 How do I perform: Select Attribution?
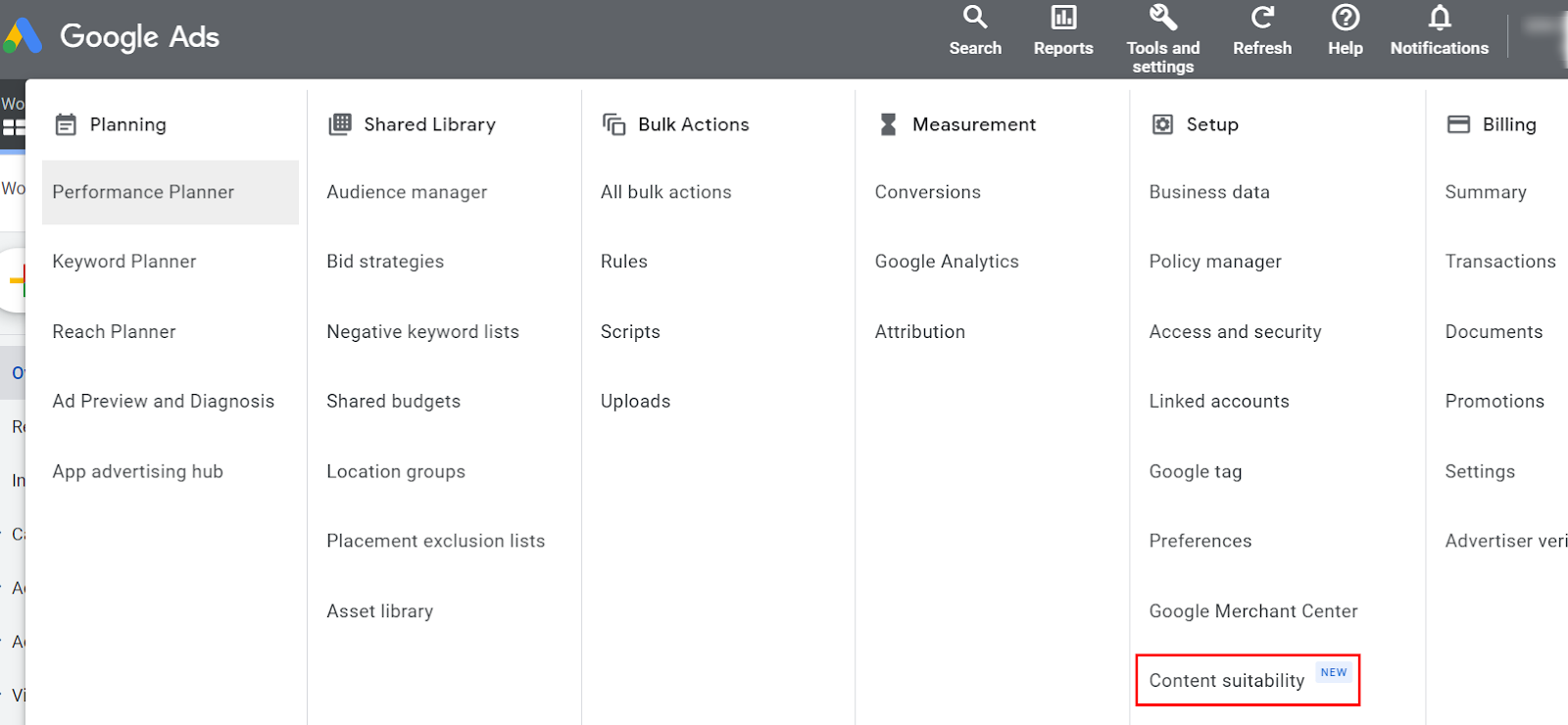pos(920,331)
